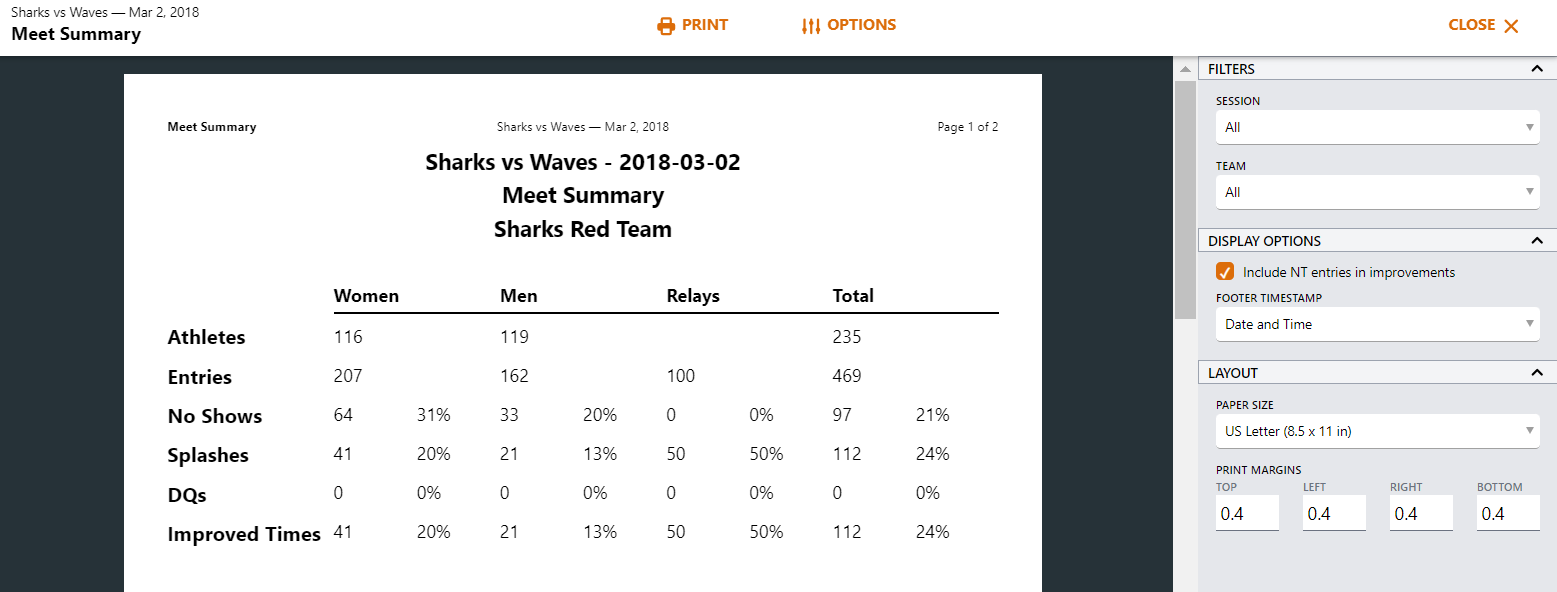This screenshot has height=592, width=1557.
Task: Click the OPTIONS button label
Action: click(x=862, y=25)
